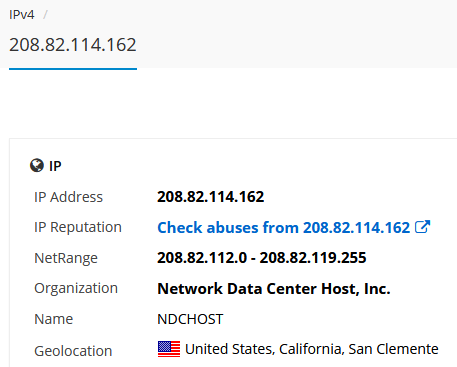Click the United States flag icon
Screen dimensions: 457x367
[169, 349]
